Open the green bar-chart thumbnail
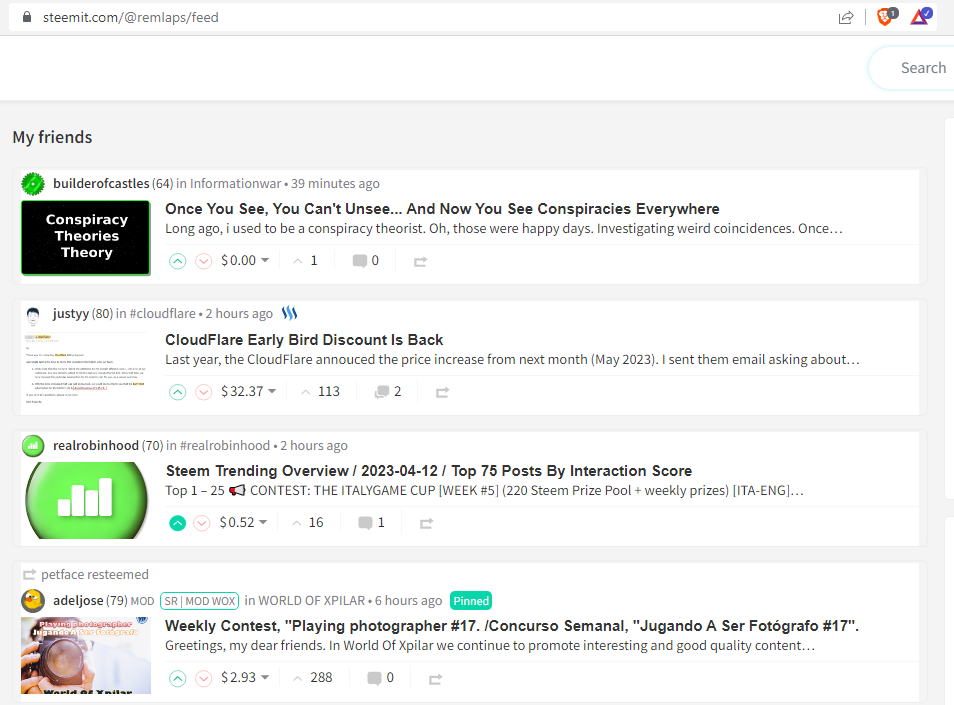This screenshot has height=705, width=954. [86, 500]
